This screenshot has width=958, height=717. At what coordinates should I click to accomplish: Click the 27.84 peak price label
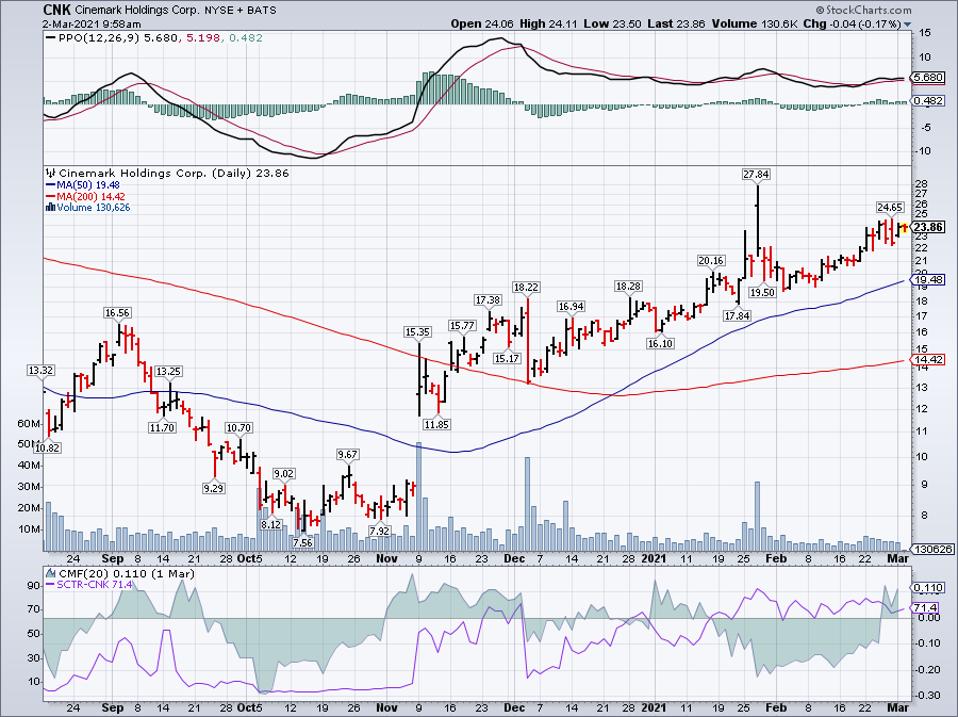pos(756,174)
